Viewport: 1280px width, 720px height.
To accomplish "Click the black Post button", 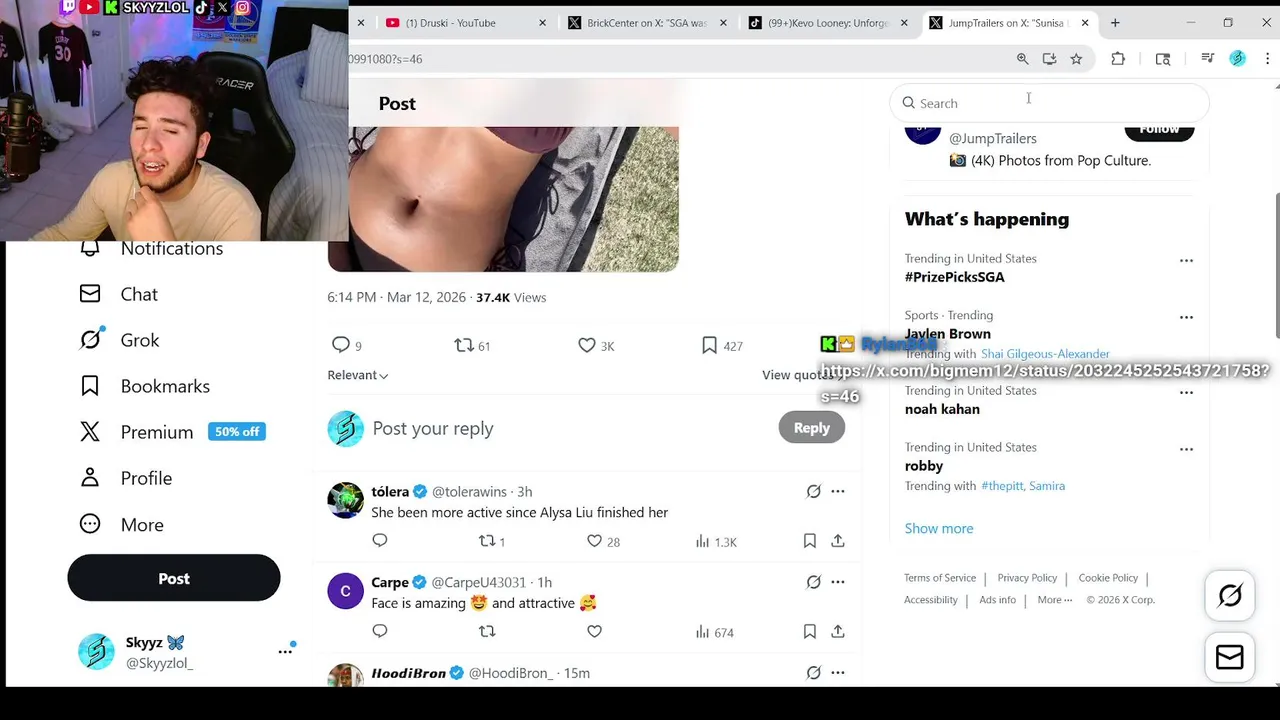I will [x=174, y=578].
